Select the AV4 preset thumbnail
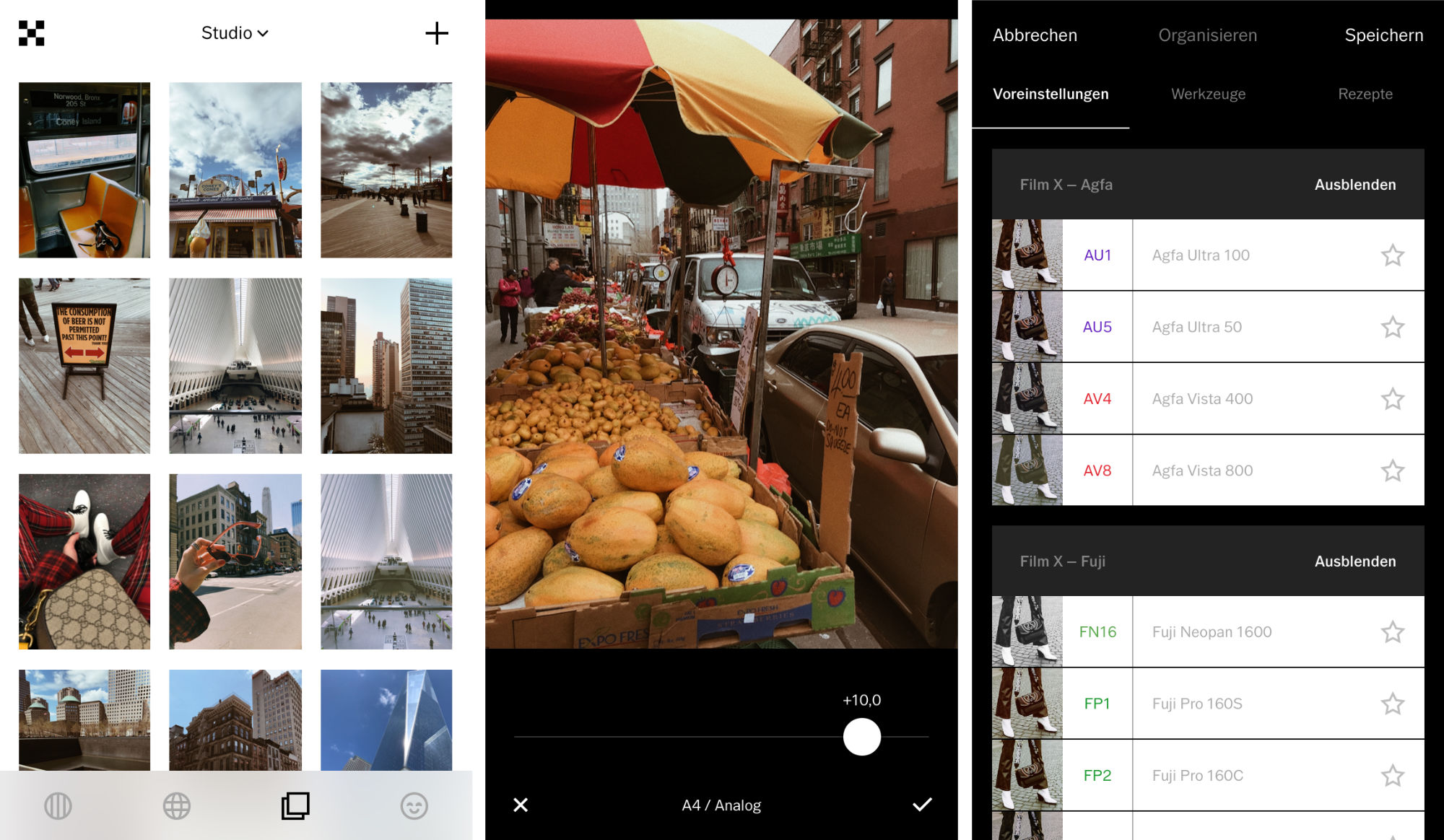This screenshot has height=840, width=1444. pos(1027,398)
